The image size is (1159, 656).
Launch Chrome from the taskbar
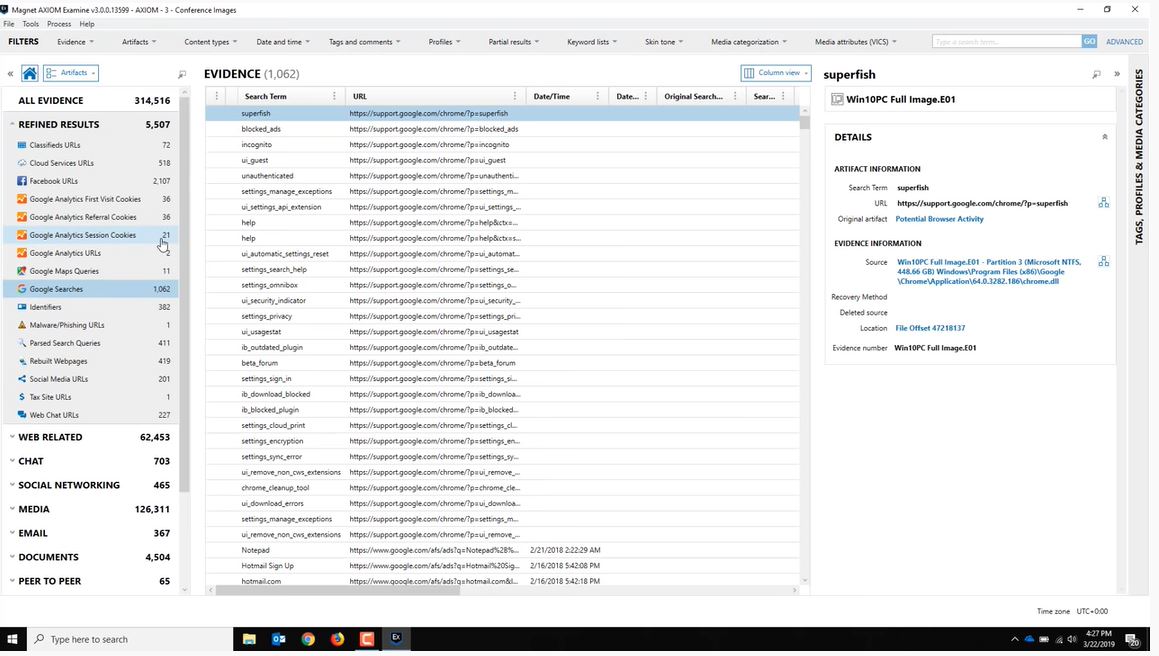[x=308, y=639]
